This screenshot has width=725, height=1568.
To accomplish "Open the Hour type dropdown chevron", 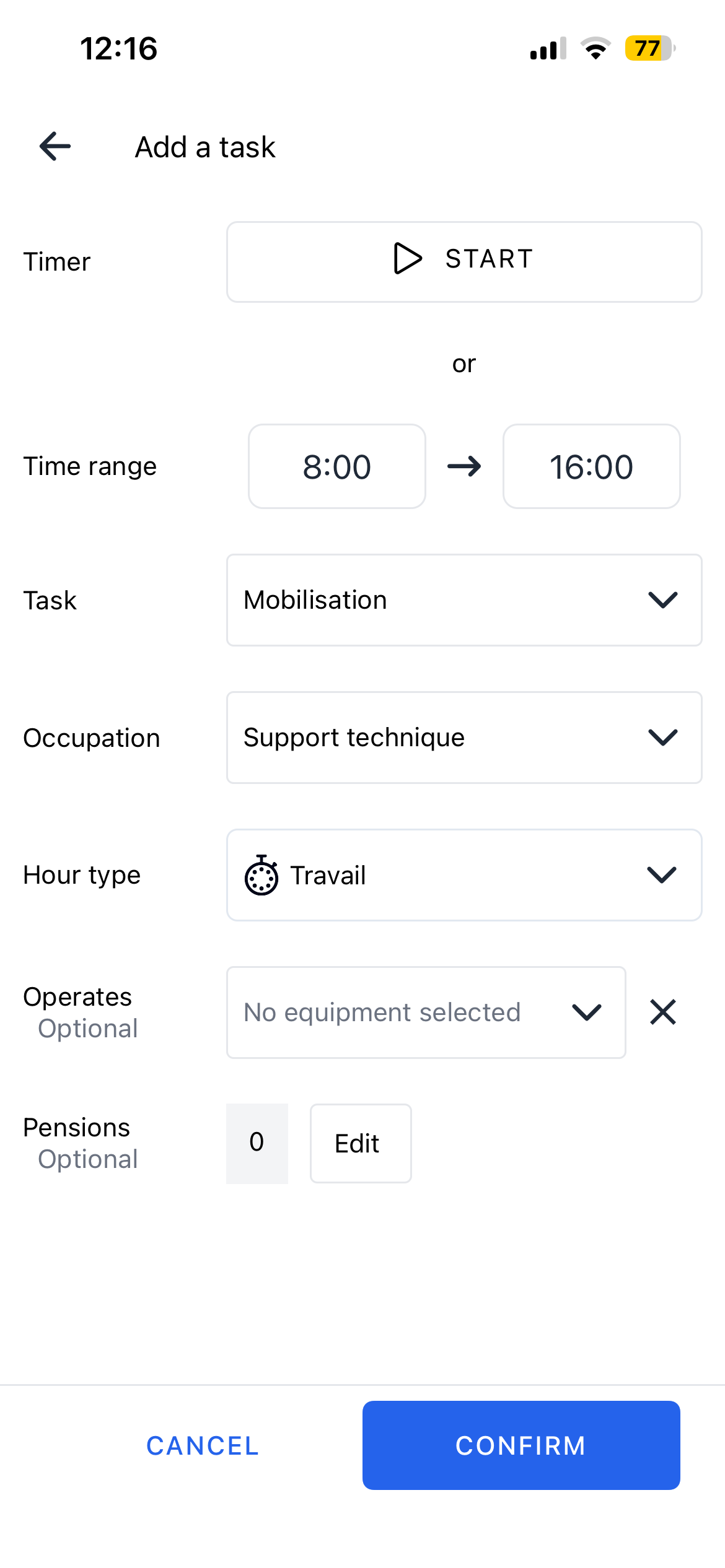I will tap(661, 875).
